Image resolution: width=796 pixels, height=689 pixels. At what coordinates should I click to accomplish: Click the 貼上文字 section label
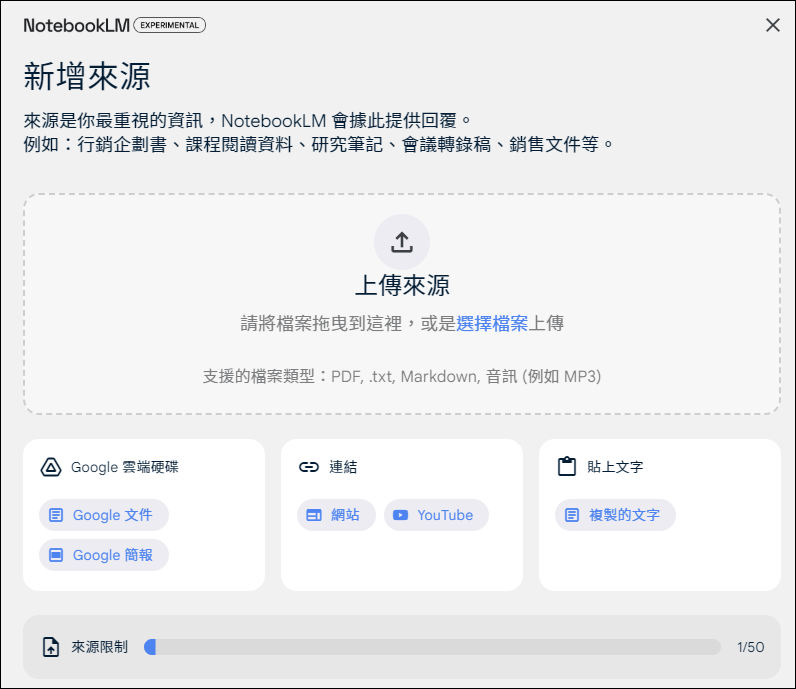click(615, 467)
